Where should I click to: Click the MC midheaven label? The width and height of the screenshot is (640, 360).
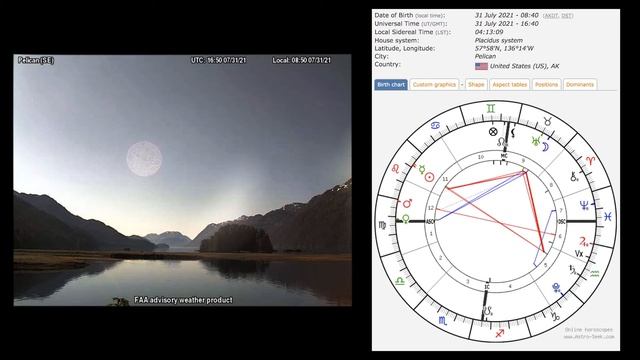coord(504,156)
